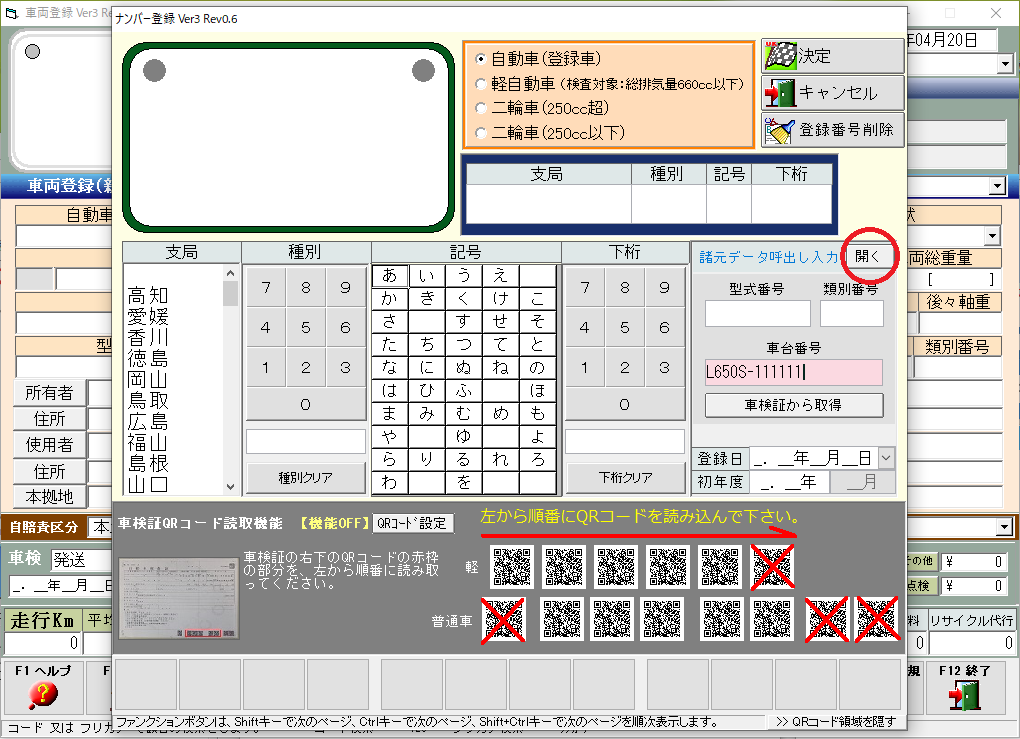Click the 本拠地 button in background window
Image resolution: width=1020 pixels, height=739 pixels.
point(49,497)
